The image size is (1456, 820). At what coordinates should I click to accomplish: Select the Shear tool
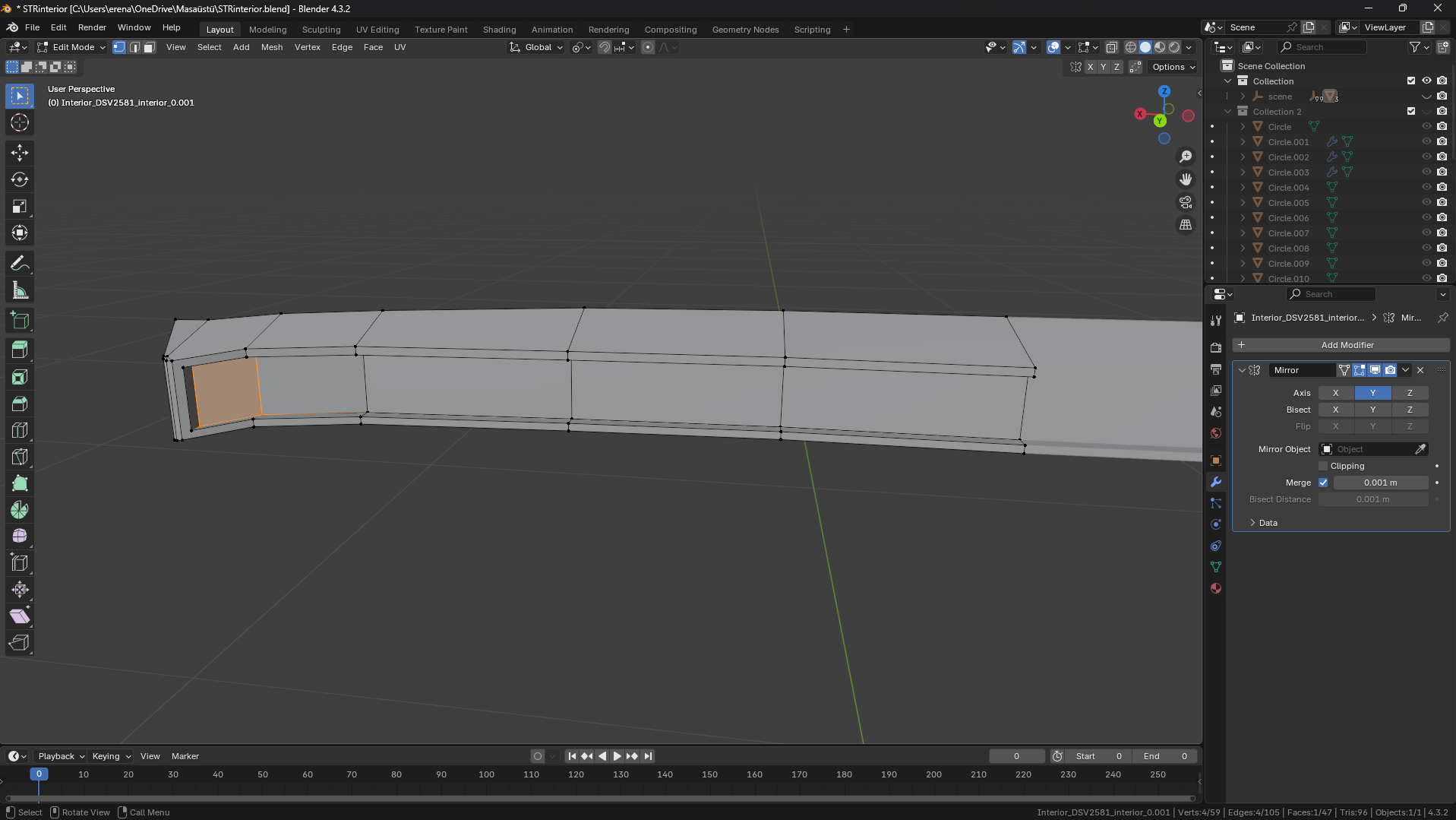pyautogui.click(x=20, y=616)
